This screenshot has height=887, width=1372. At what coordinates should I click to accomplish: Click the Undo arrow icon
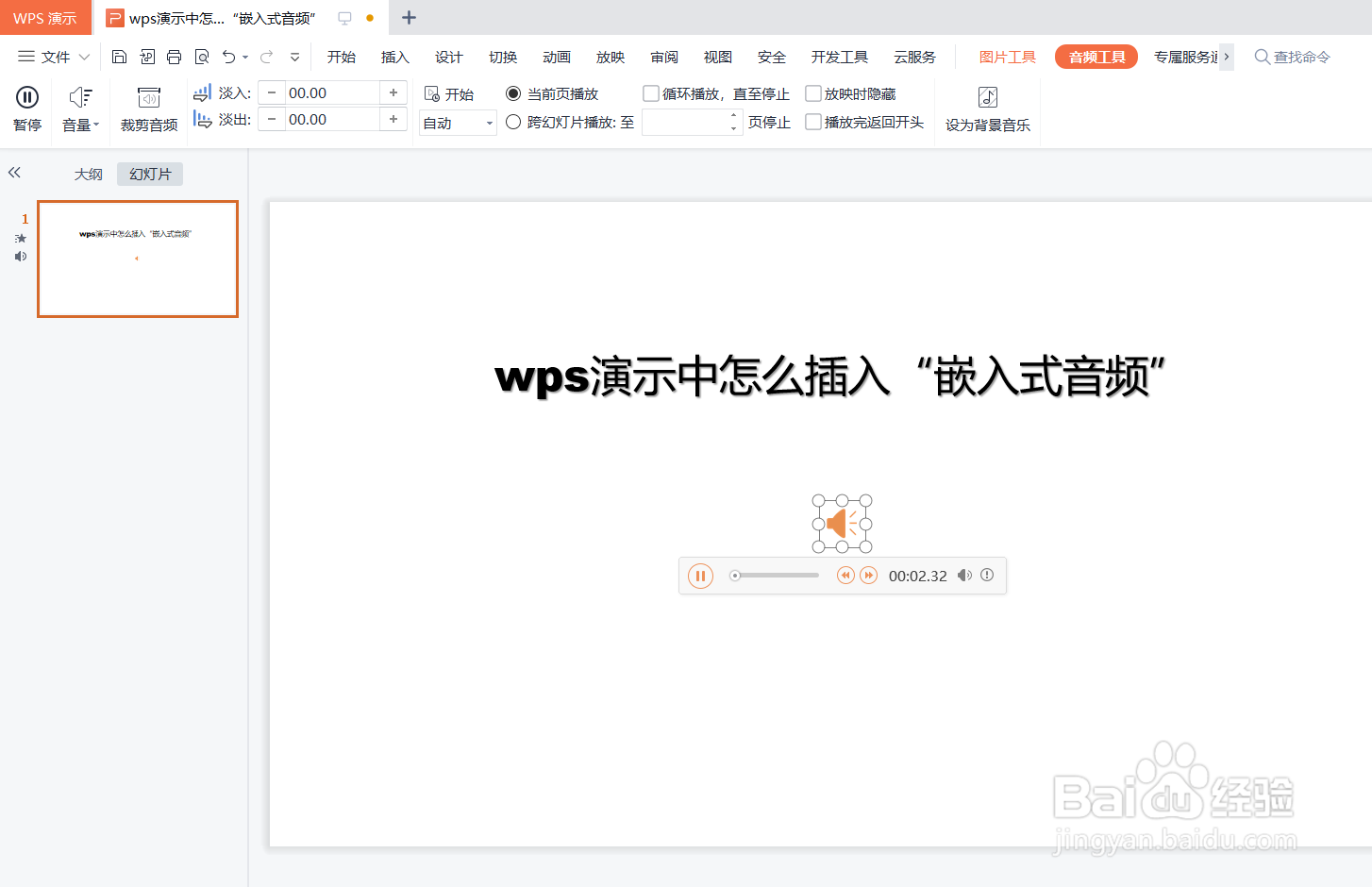228,57
